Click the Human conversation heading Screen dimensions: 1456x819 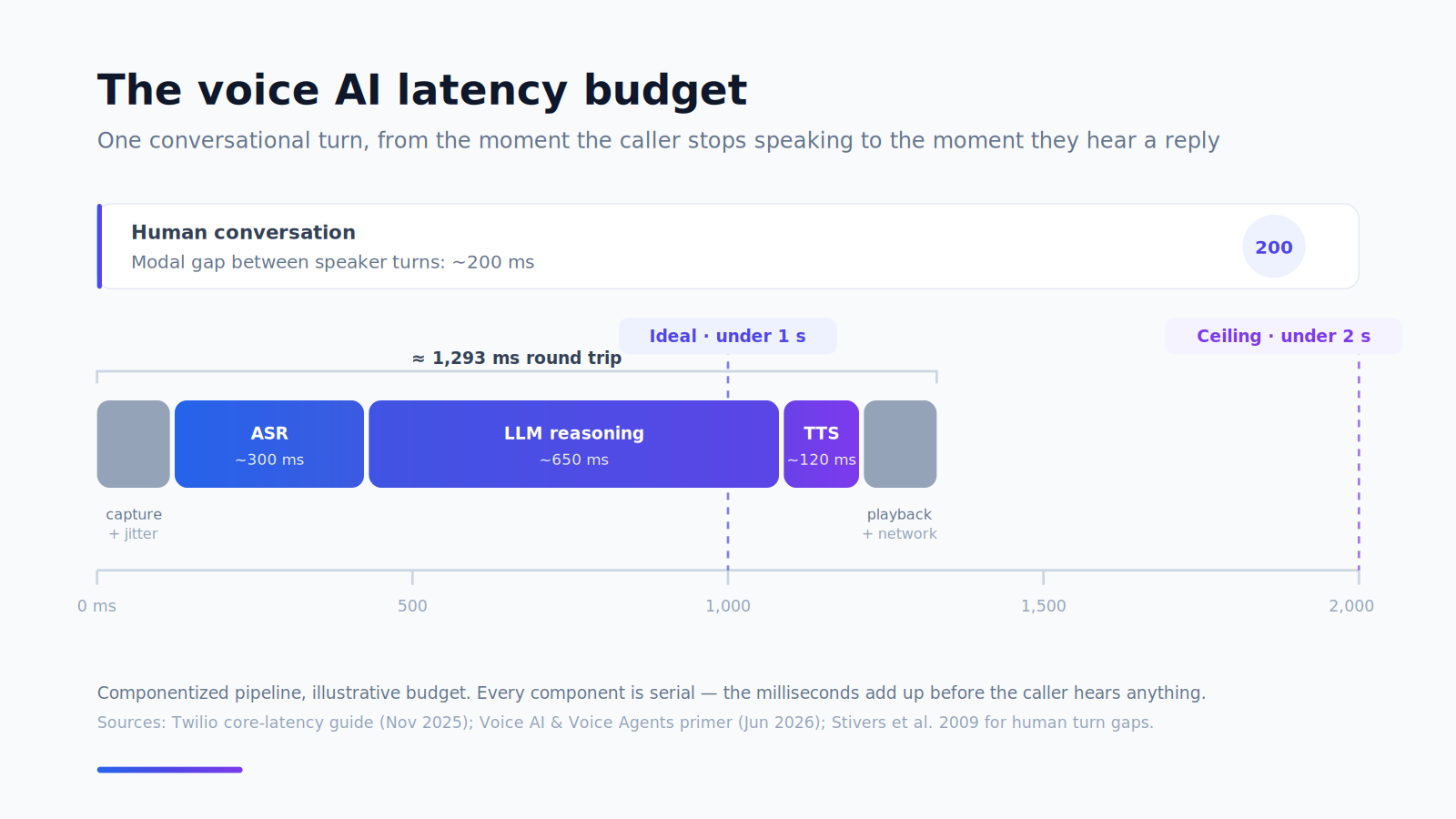(x=243, y=232)
